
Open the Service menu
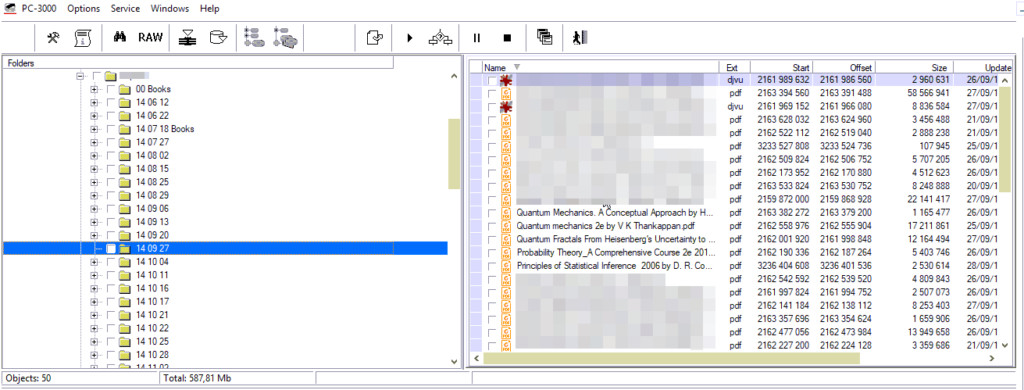tap(125, 9)
